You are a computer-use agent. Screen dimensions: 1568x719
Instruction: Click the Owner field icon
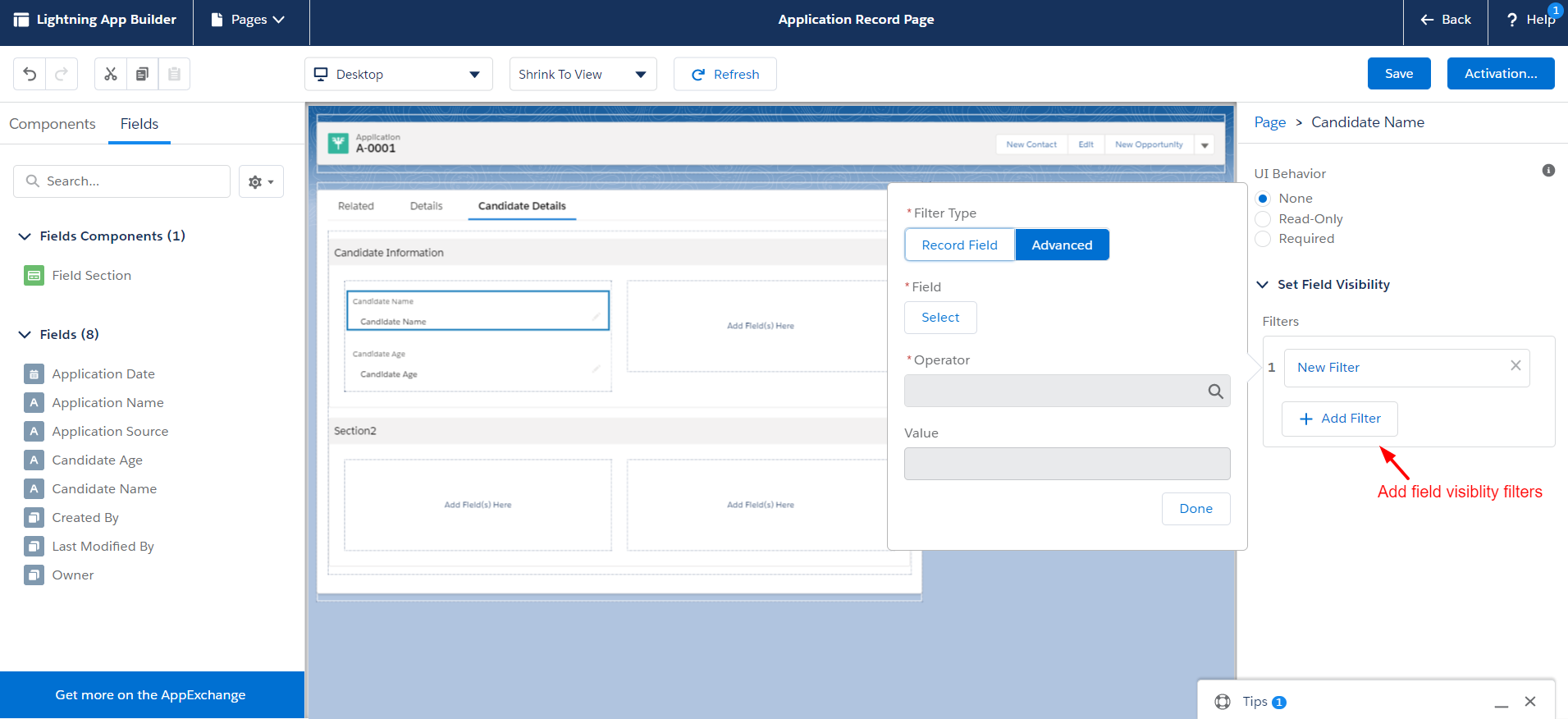point(34,575)
